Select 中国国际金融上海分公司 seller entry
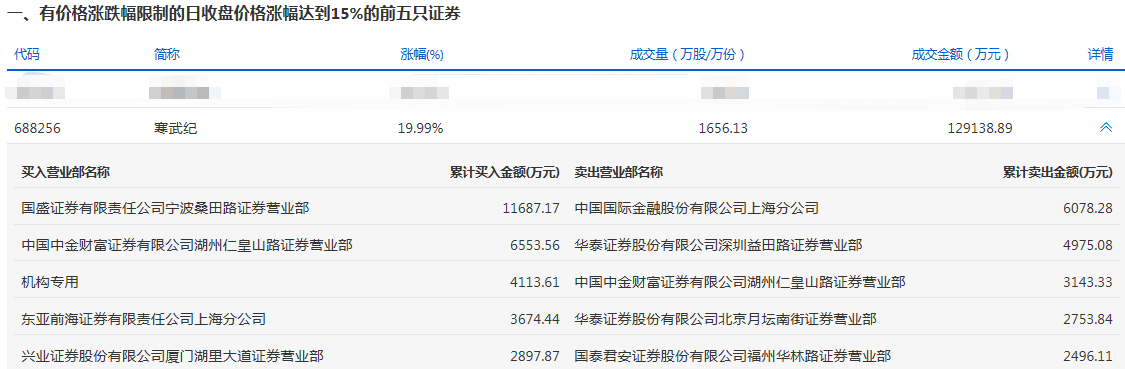This screenshot has width=1125, height=369. [697, 208]
